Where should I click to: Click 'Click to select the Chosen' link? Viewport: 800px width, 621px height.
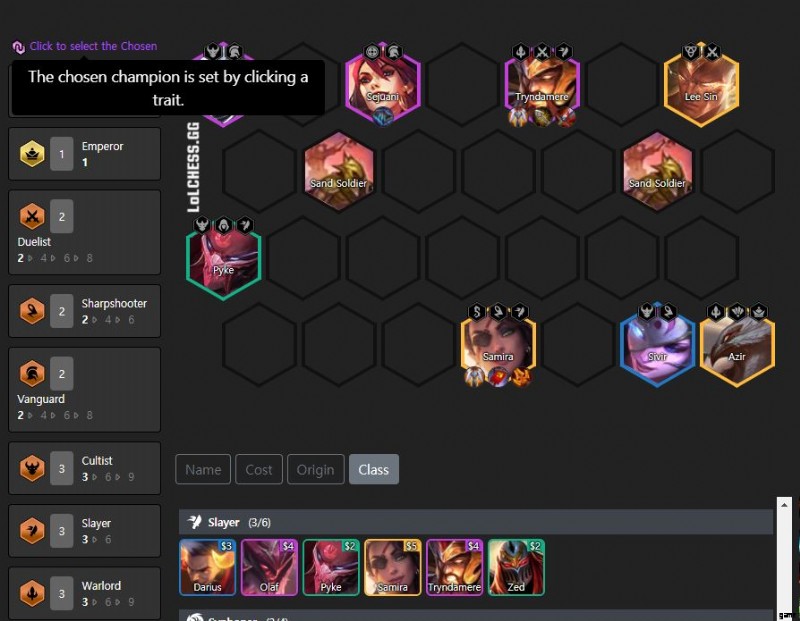coord(93,46)
